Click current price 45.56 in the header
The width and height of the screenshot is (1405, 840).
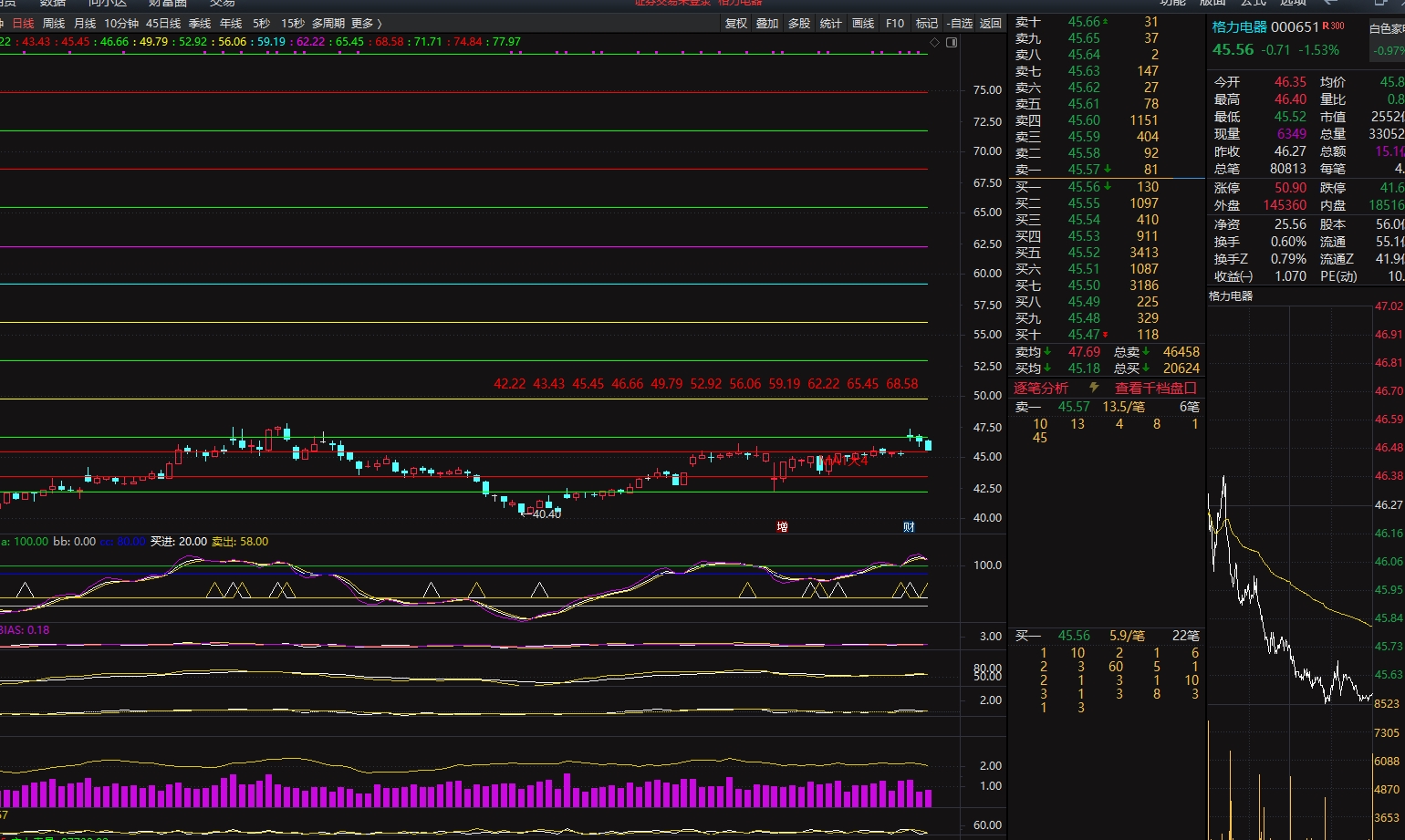(1233, 49)
